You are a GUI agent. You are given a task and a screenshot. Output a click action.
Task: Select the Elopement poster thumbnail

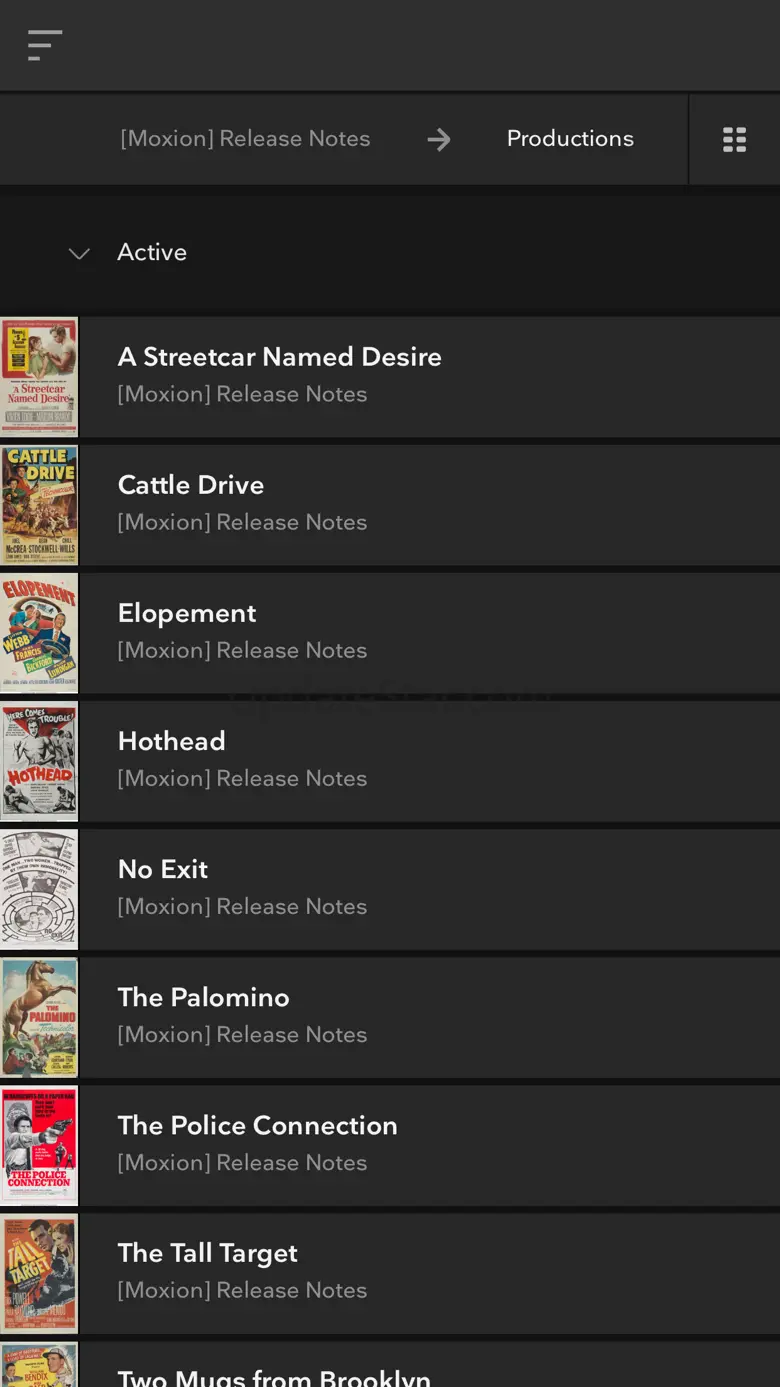[39, 633]
